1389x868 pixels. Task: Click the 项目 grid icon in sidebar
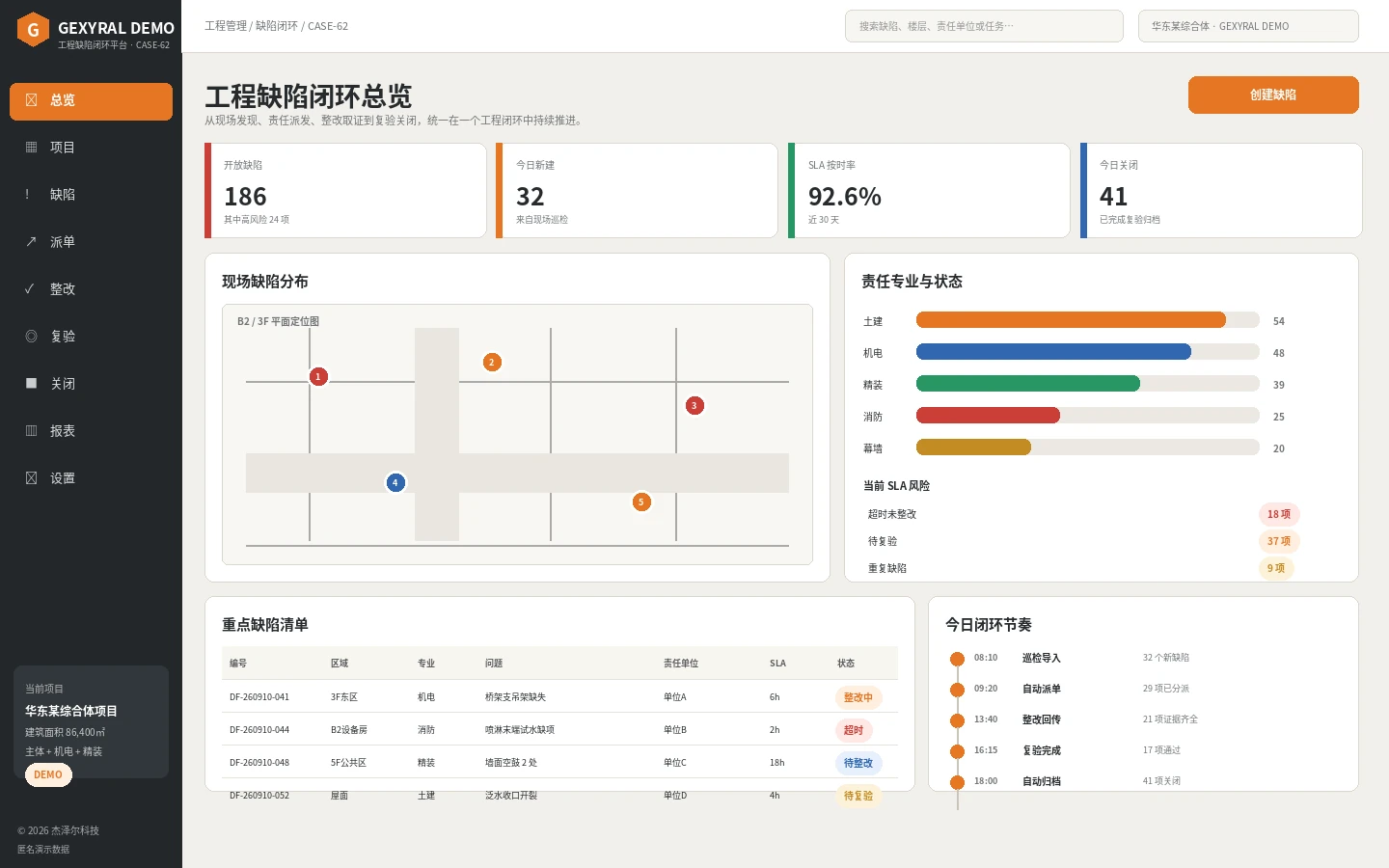31,148
